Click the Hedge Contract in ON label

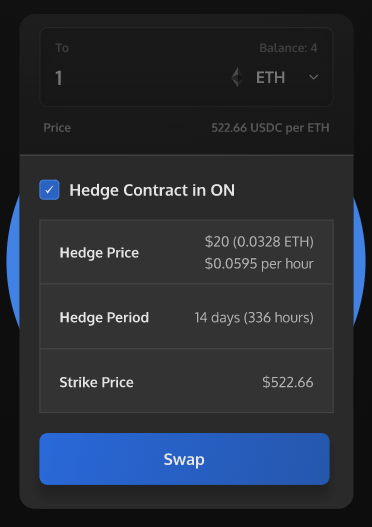point(152,190)
